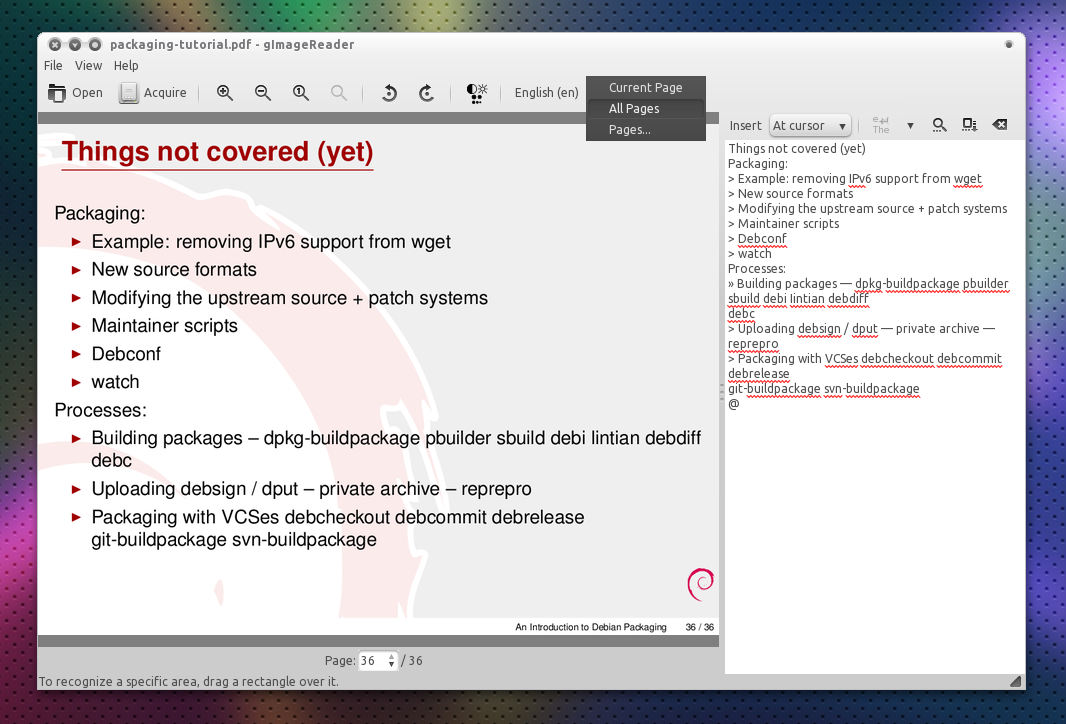Click 'Debconf' bullet on the slide

click(x=126, y=354)
